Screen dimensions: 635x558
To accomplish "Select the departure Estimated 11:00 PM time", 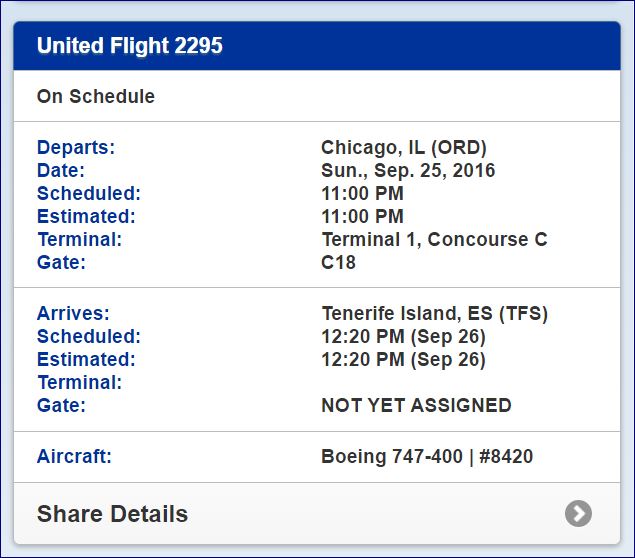I will click(x=362, y=216).
